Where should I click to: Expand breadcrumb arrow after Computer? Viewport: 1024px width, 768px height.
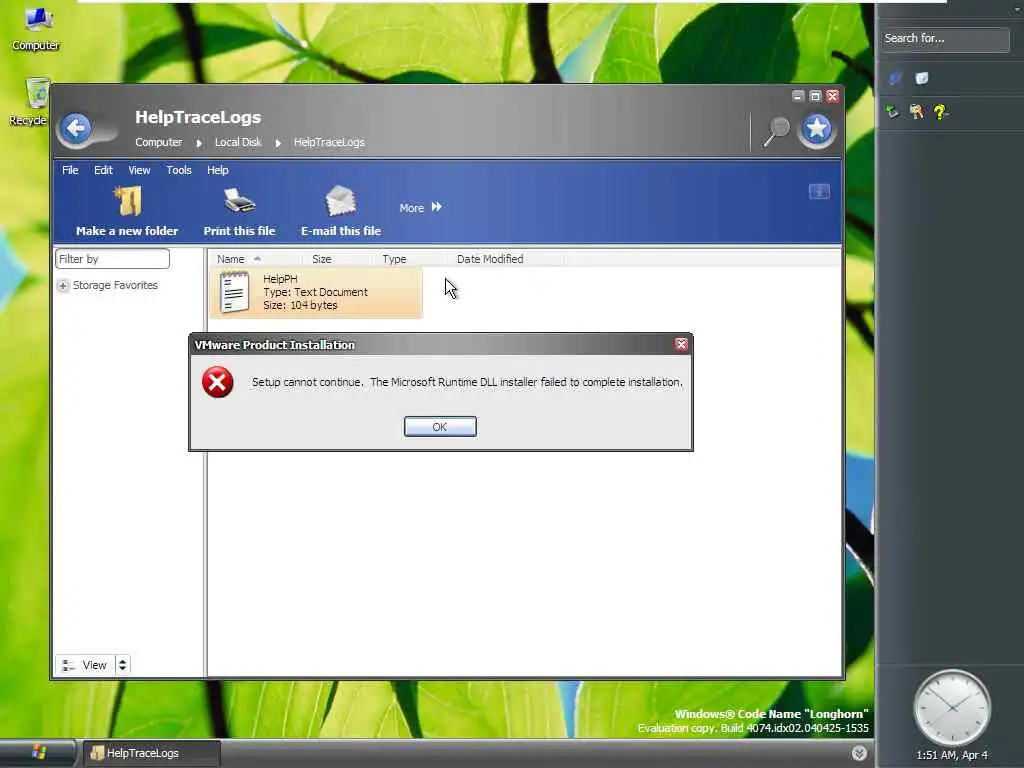199,142
